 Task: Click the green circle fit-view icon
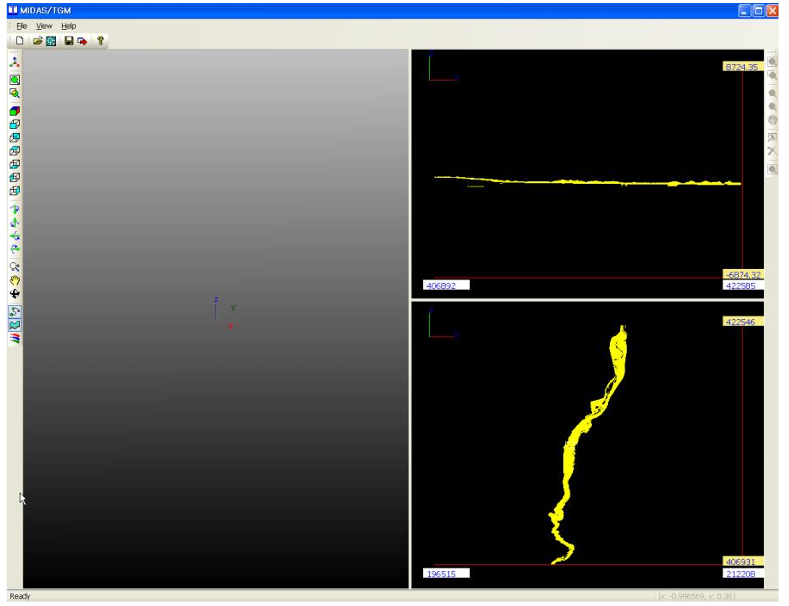pyautogui.click(x=15, y=80)
